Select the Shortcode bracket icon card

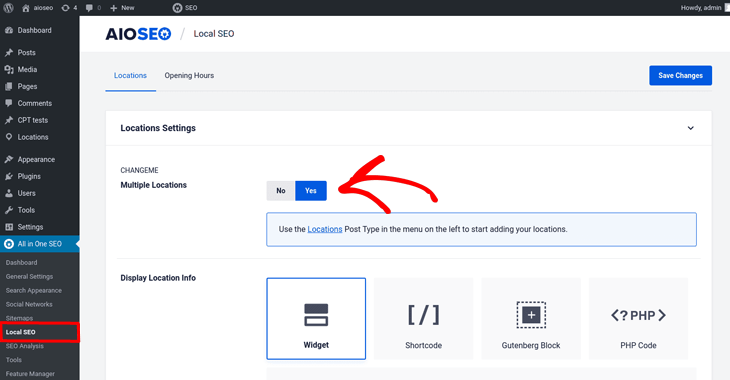pos(424,319)
